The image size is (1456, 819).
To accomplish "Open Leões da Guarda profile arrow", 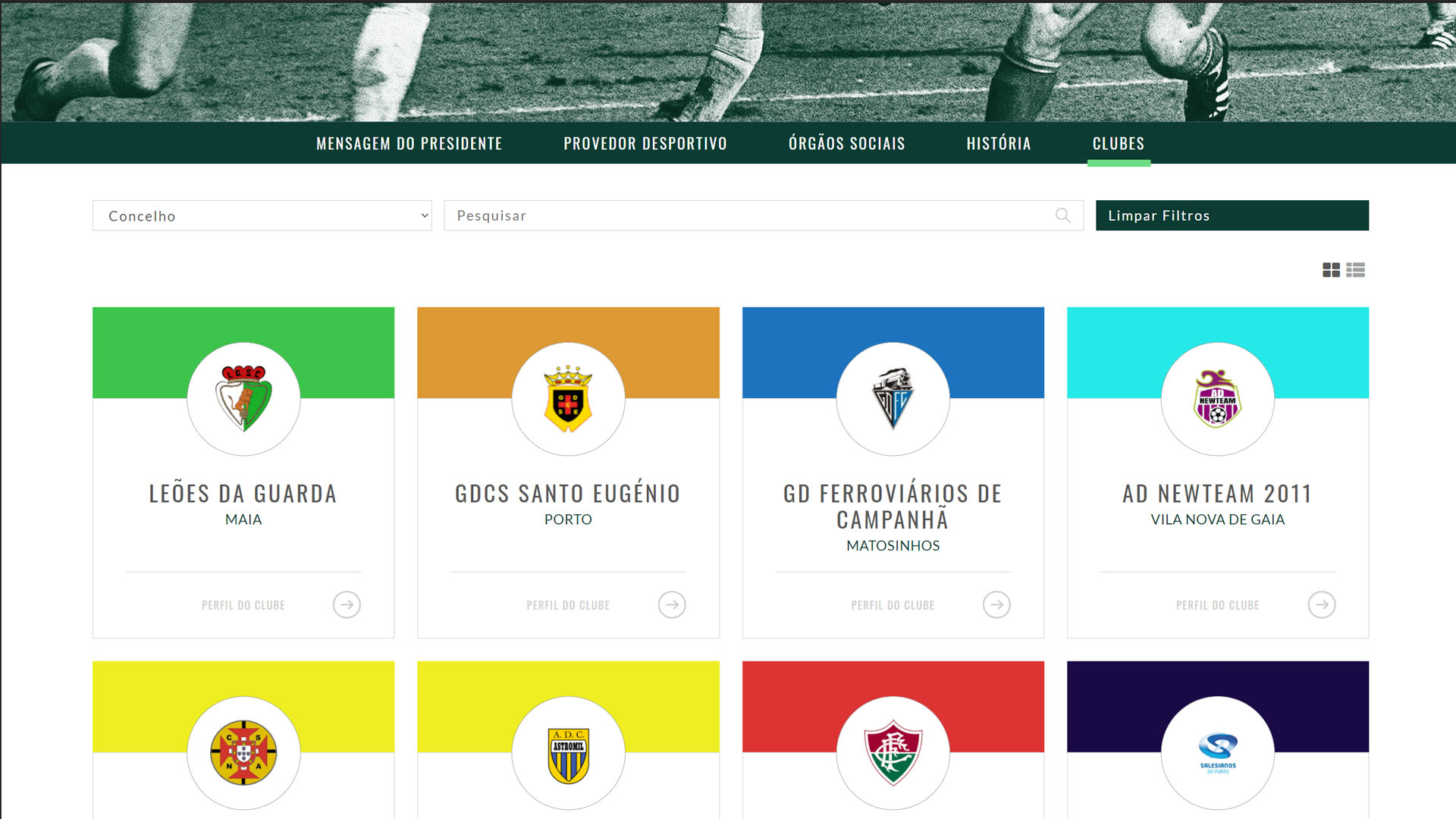I will pyautogui.click(x=347, y=604).
